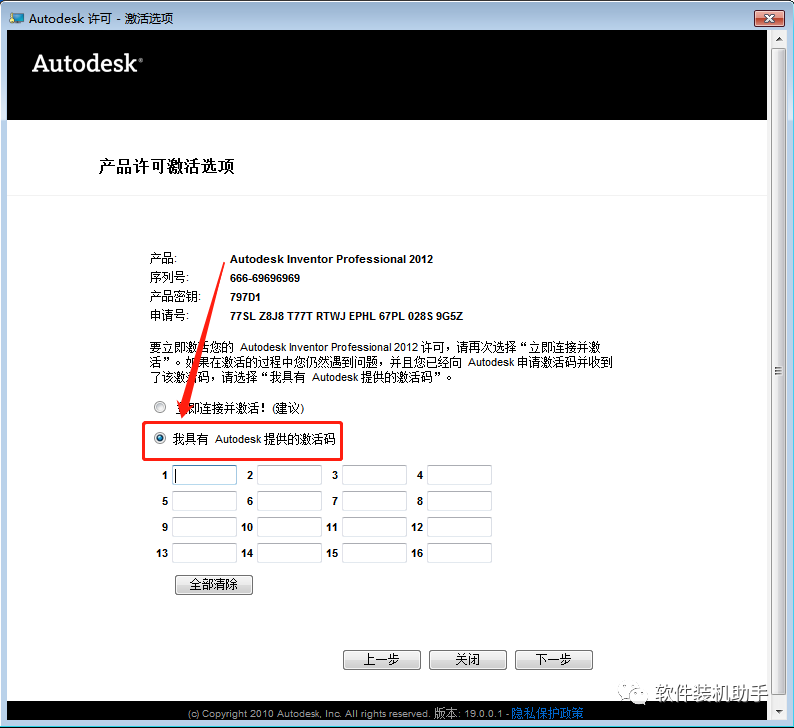Select the 'connect and activate now' radio option
The width and height of the screenshot is (794, 728).
[x=160, y=407]
